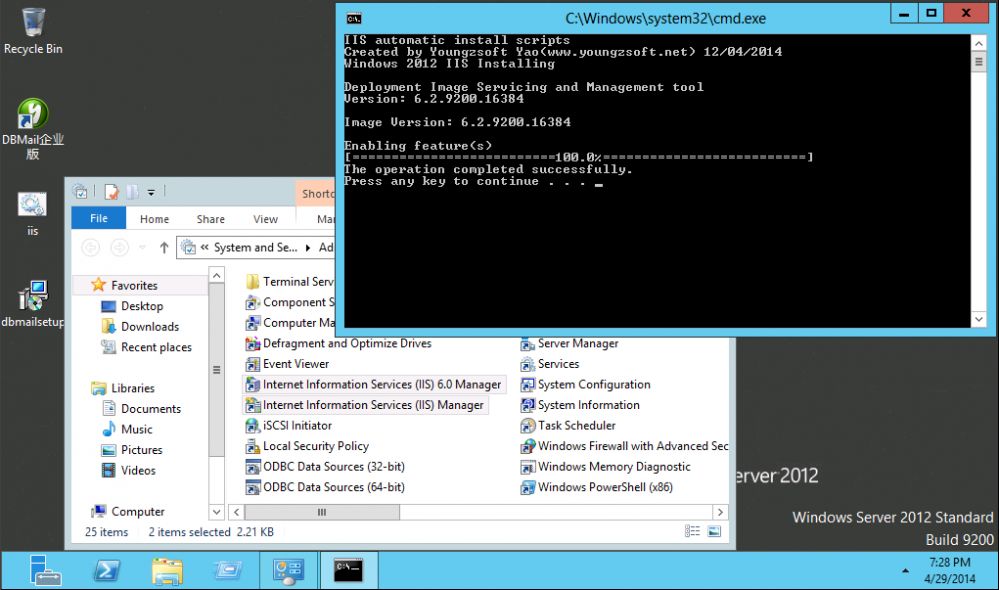Open Recycle Bin on the desktop
The height and width of the screenshot is (590, 999).
(32, 23)
